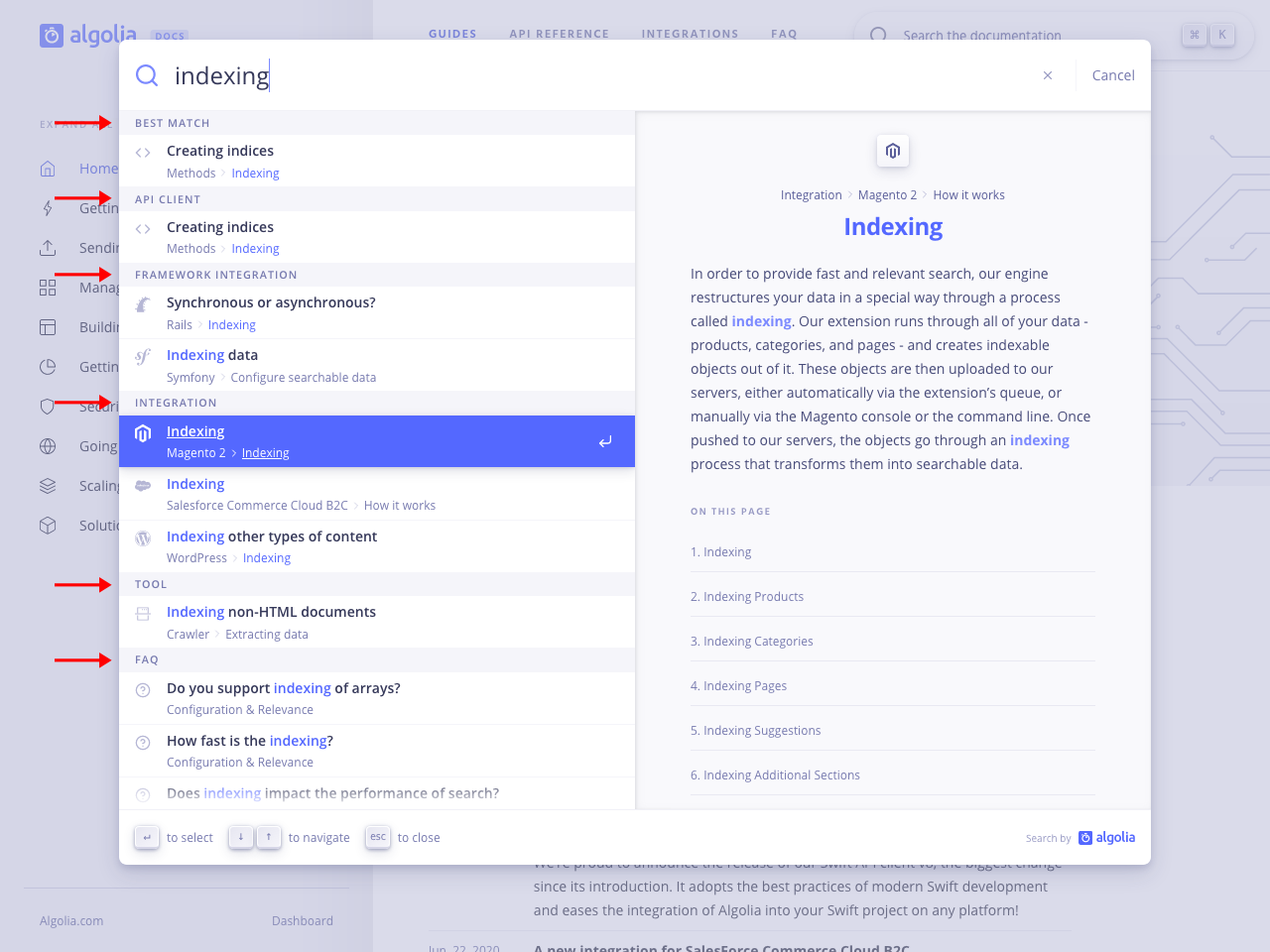Open Do you support indexing of arrays?
The width and height of the screenshot is (1270, 952).
[x=377, y=698]
